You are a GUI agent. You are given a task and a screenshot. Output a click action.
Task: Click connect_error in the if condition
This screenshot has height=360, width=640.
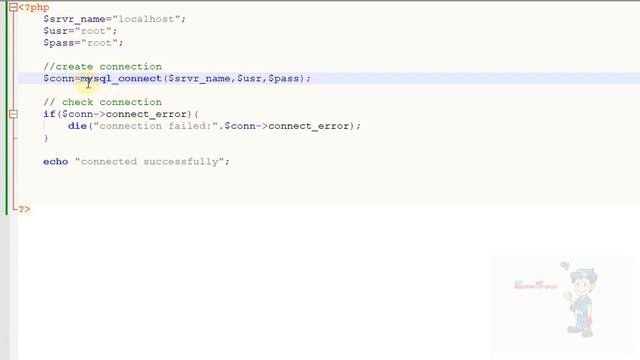[x=146, y=114]
